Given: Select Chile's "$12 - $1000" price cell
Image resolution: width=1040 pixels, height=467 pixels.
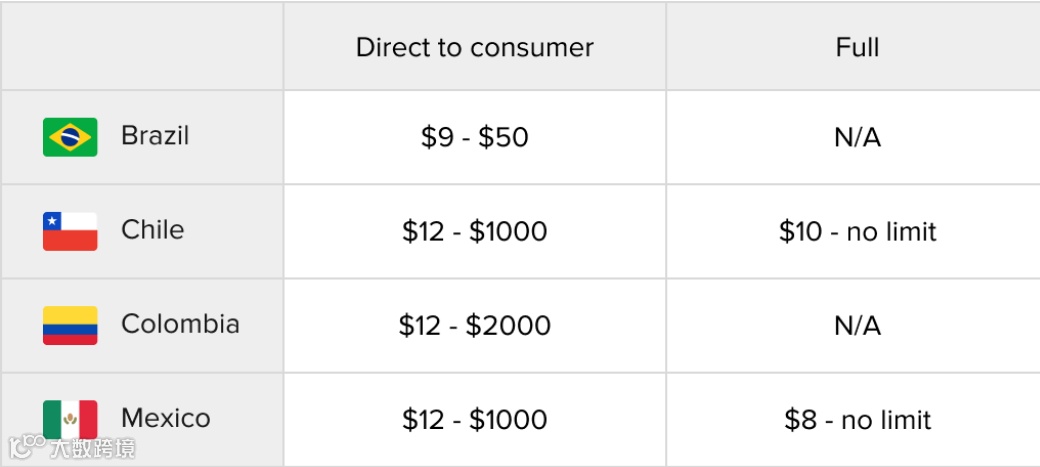Looking at the screenshot, I should [x=474, y=232].
